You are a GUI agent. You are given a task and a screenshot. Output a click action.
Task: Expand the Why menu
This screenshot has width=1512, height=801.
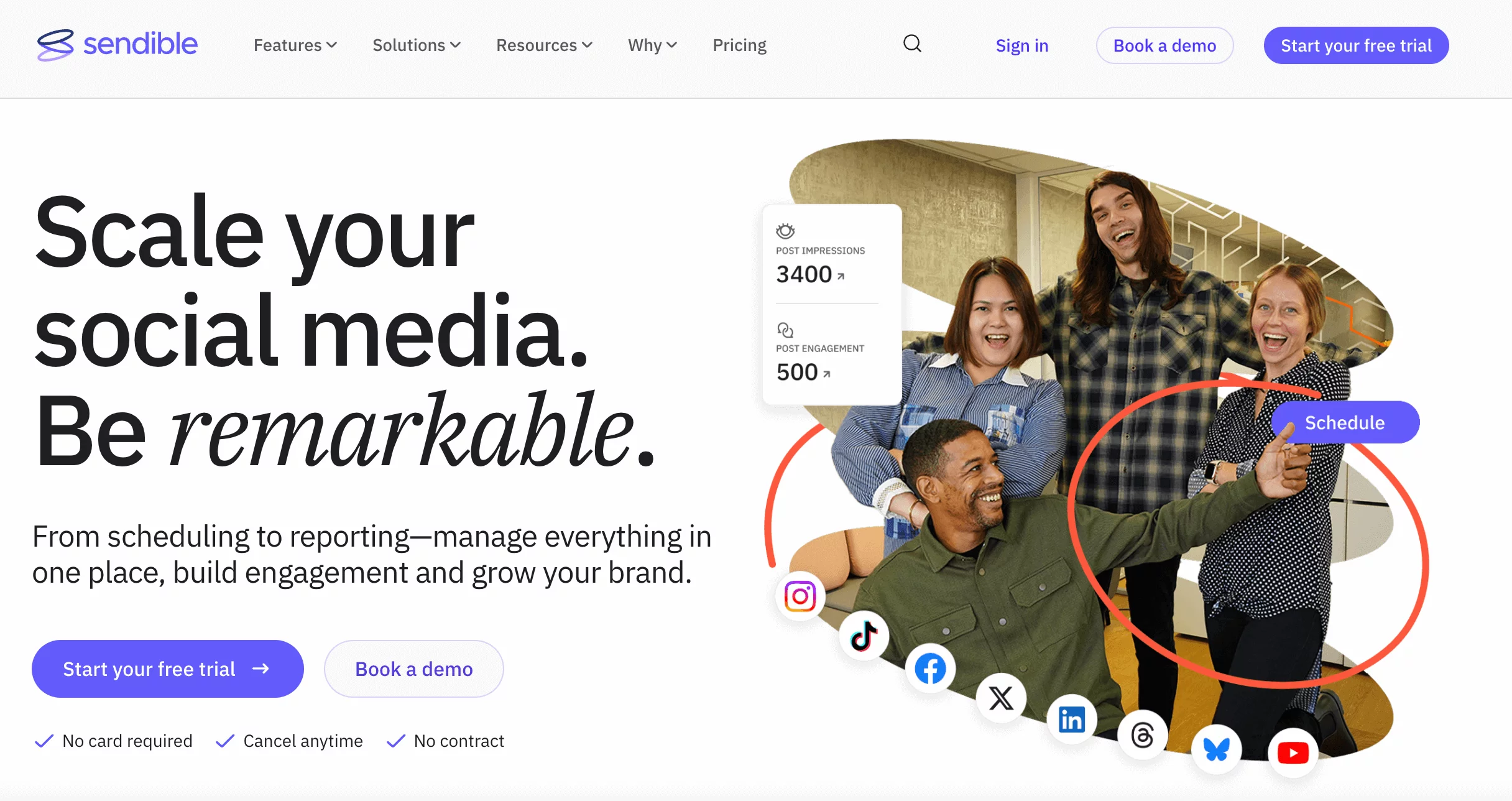point(652,45)
